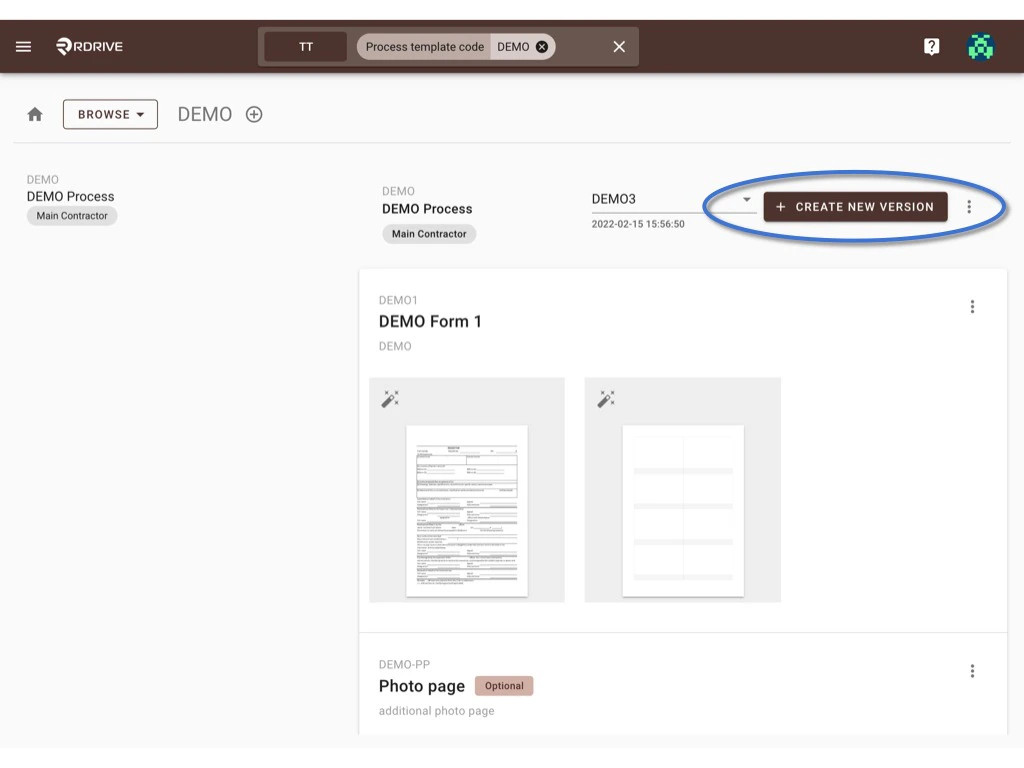The height and width of the screenshot is (768, 1024).
Task: Click the CREATE NEW VERSION button
Action: pos(856,206)
